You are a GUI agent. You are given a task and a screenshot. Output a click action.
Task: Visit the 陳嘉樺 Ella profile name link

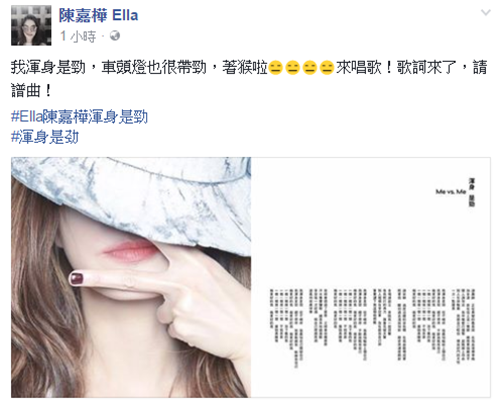[98, 15]
